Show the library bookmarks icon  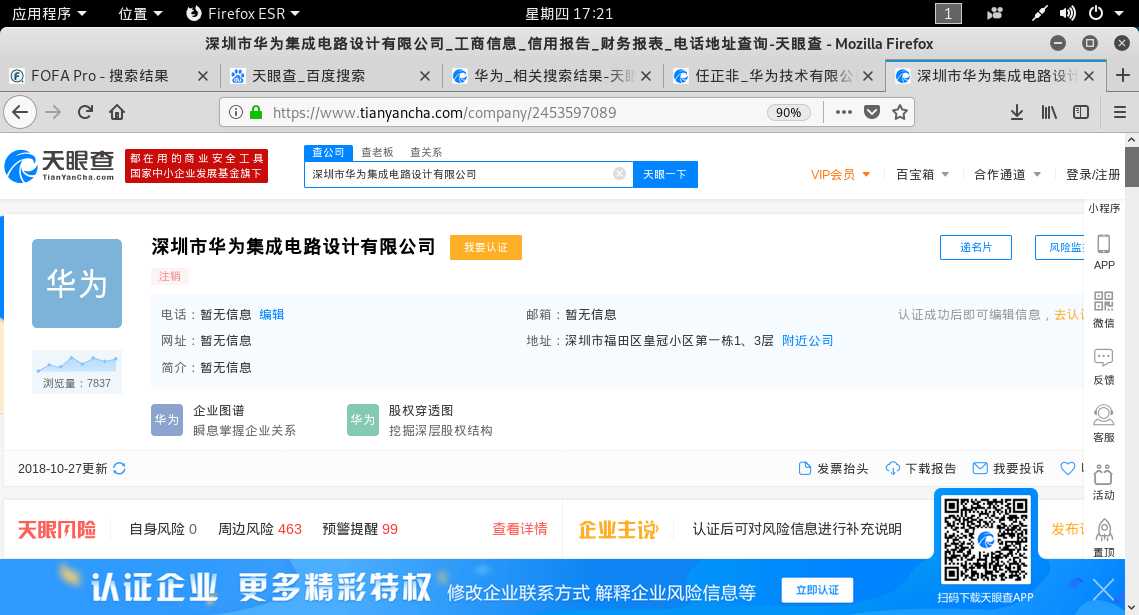1049,112
